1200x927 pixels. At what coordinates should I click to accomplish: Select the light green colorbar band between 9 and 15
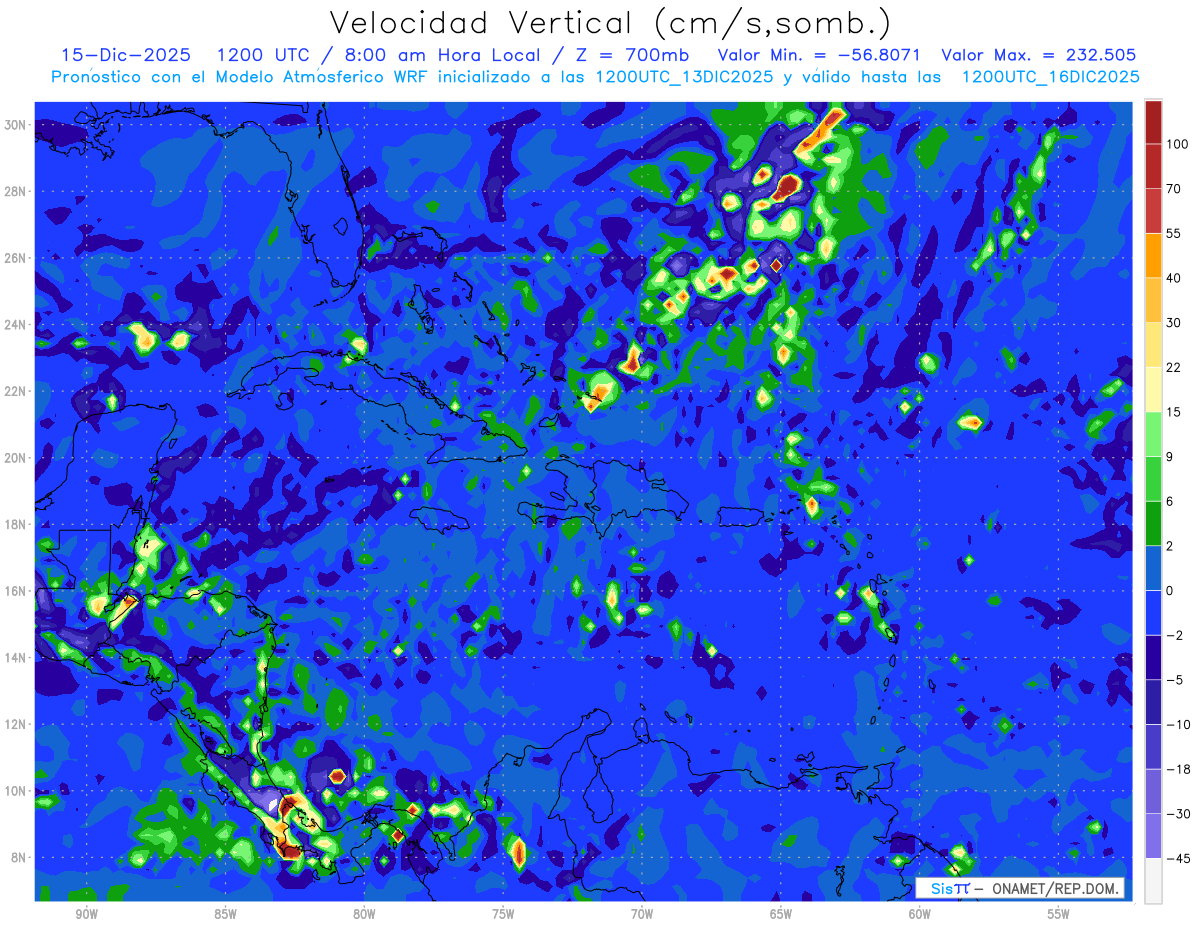1153,434
